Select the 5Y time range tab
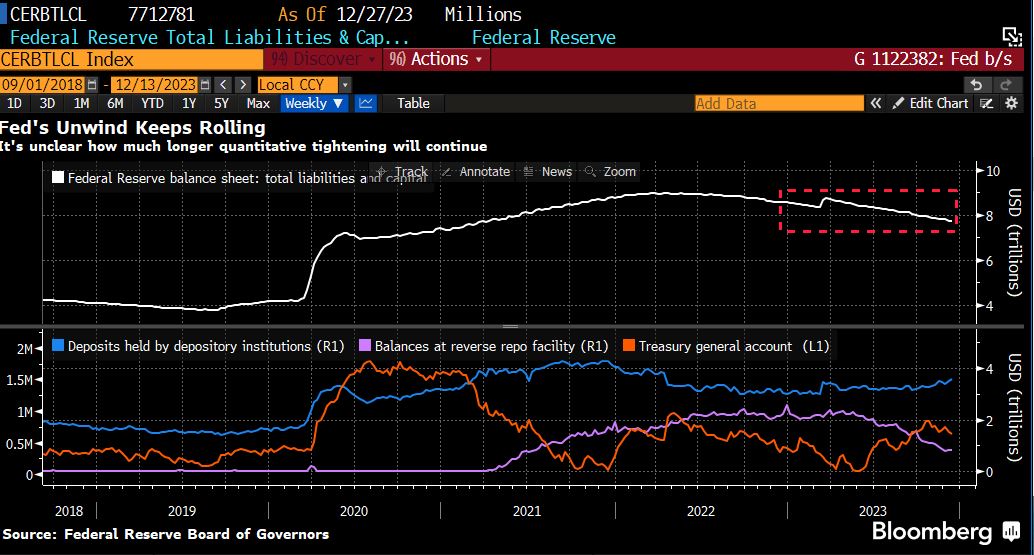 tap(221, 103)
